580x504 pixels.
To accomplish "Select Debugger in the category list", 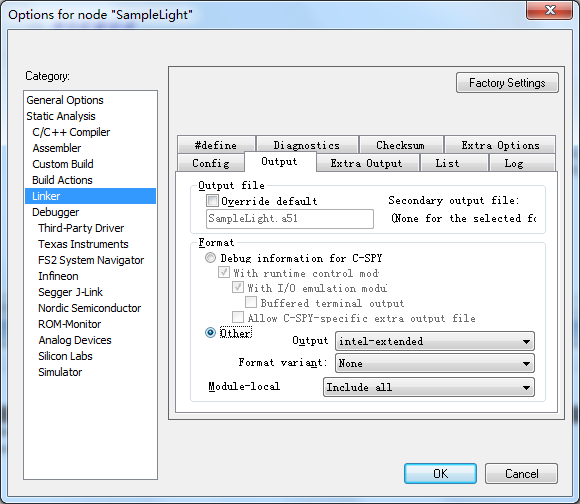I will (55, 212).
